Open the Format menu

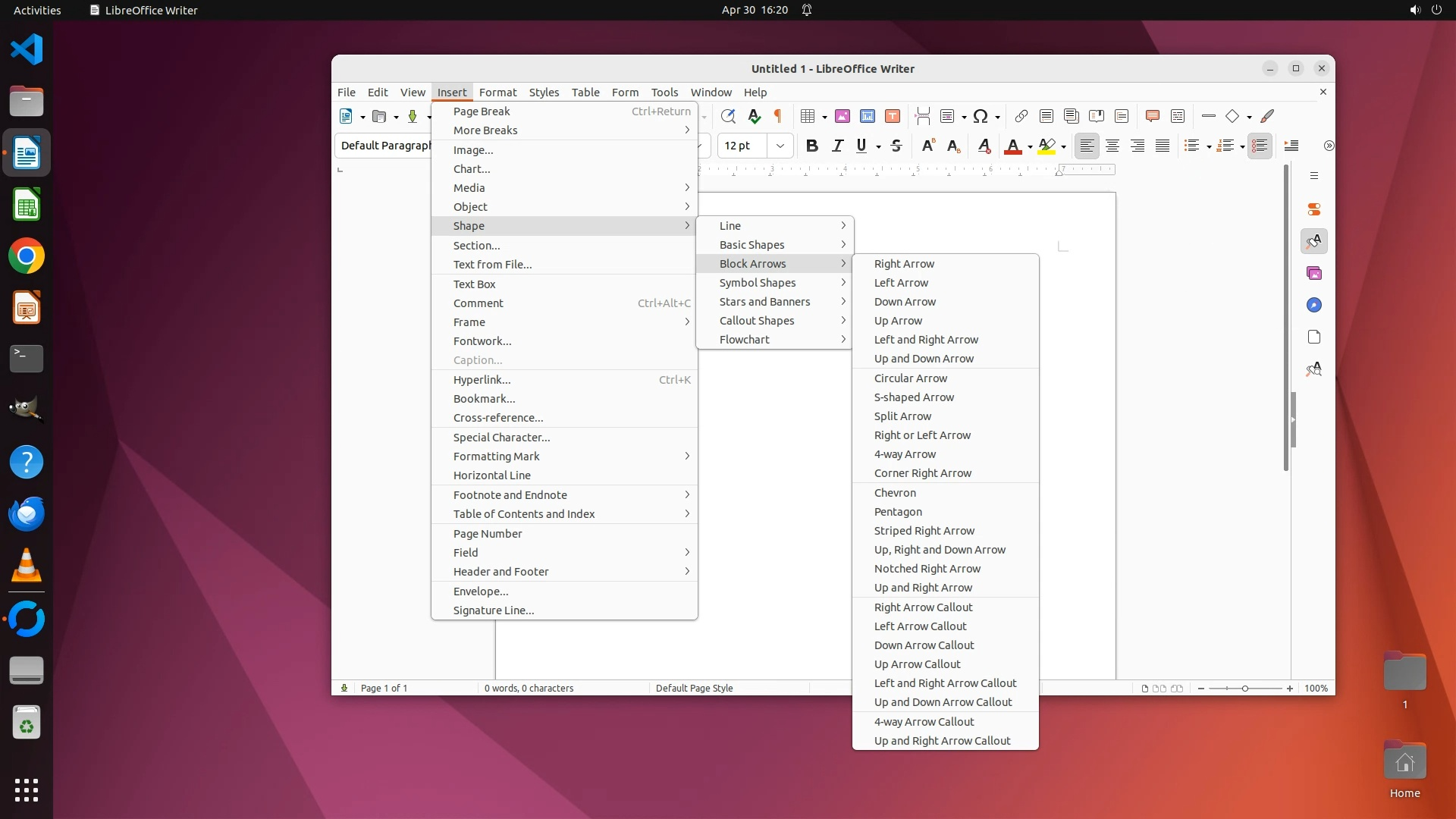497,92
